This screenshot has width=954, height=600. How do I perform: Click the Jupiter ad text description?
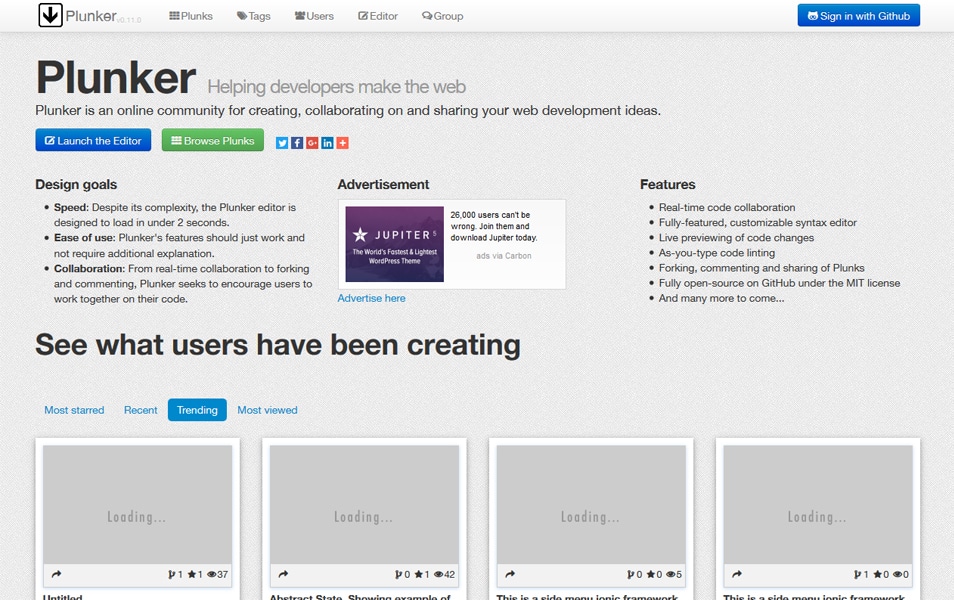tap(493, 226)
